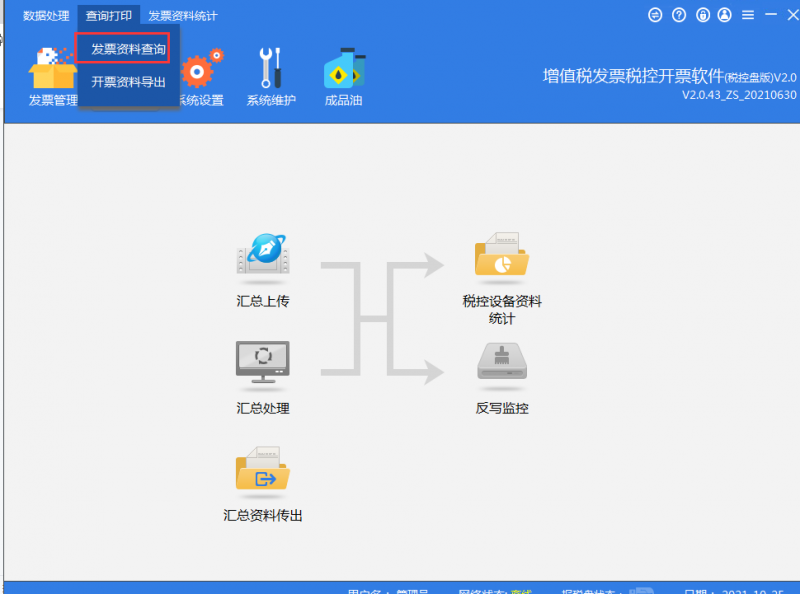Open the 数据处理 menu
Screen dimensions: 800x594
point(46,16)
